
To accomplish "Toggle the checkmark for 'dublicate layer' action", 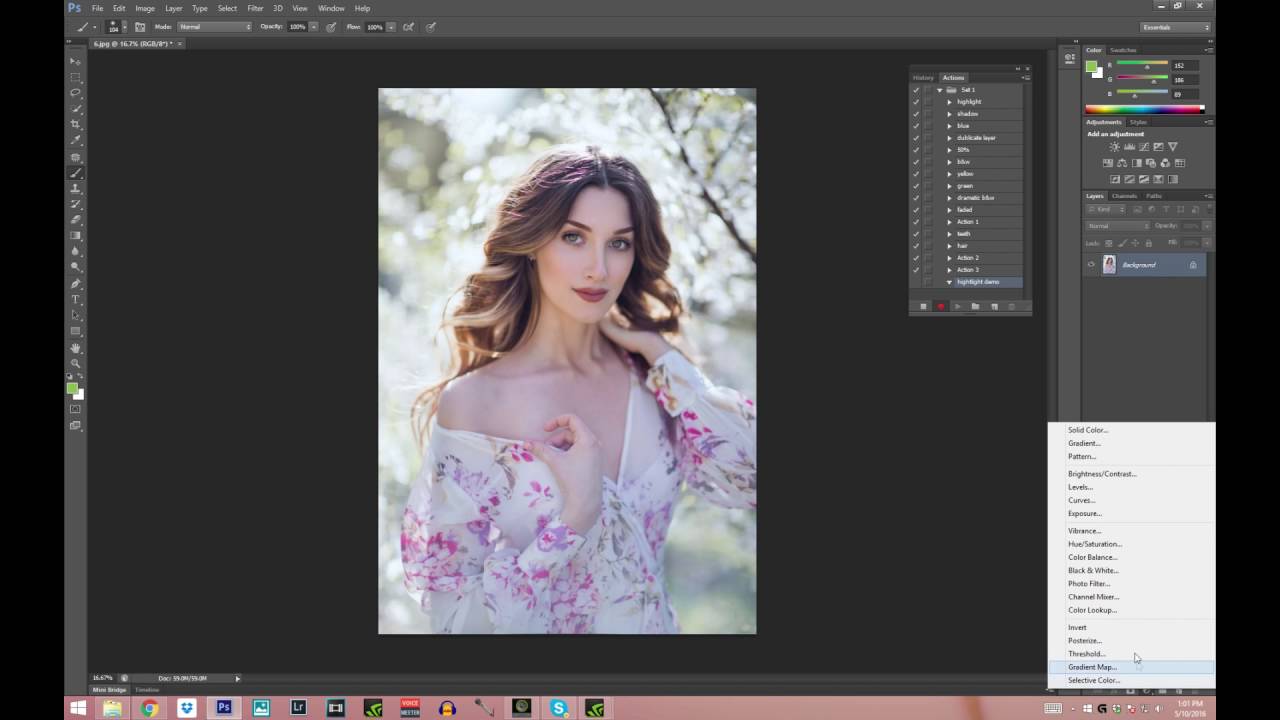I will pyautogui.click(x=916, y=138).
